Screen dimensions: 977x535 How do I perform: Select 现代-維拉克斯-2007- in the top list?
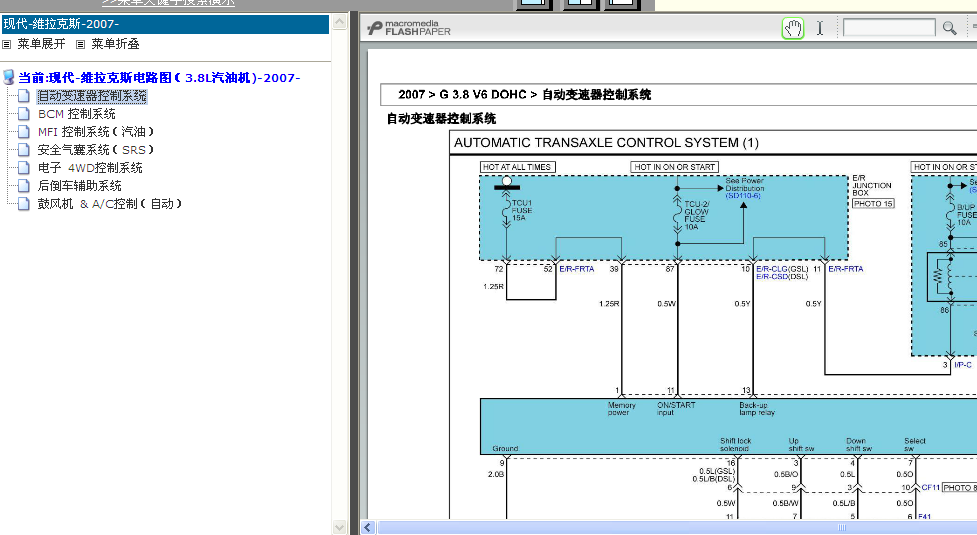point(165,24)
